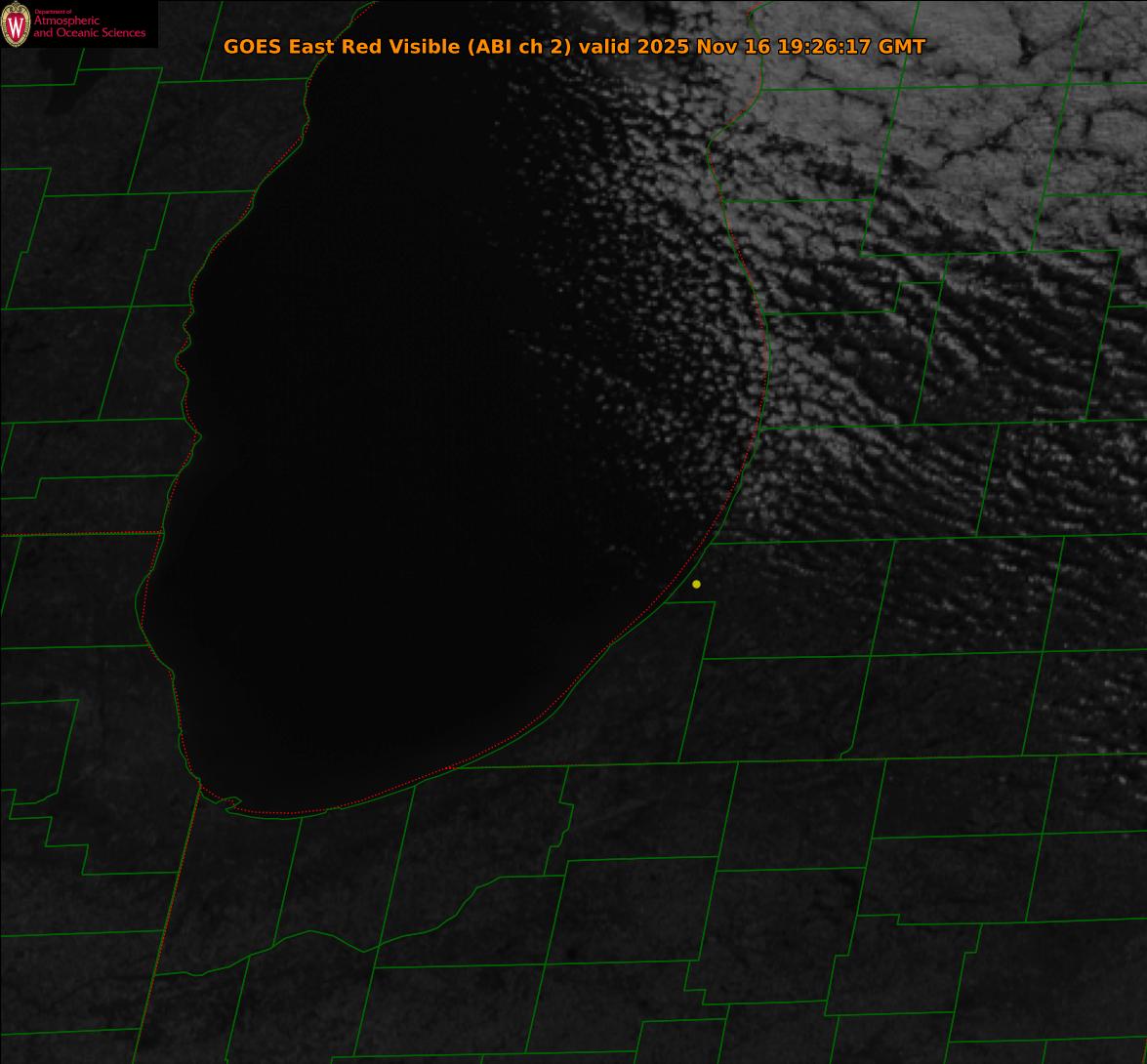The height and width of the screenshot is (1064, 1147).
Task: Click the UW crest logo icon
Action: pyautogui.click(x=17, y=24)
